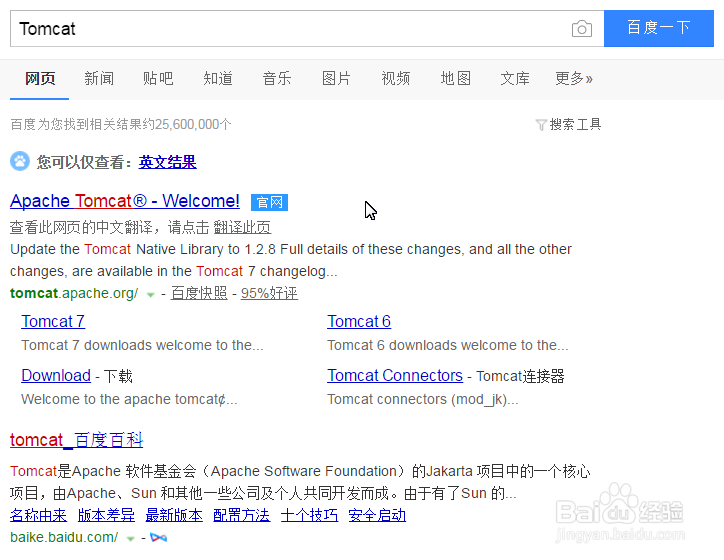Switch to the 图片 tab
The width and height of the screenshot is (724, 560).
[336, 78]
